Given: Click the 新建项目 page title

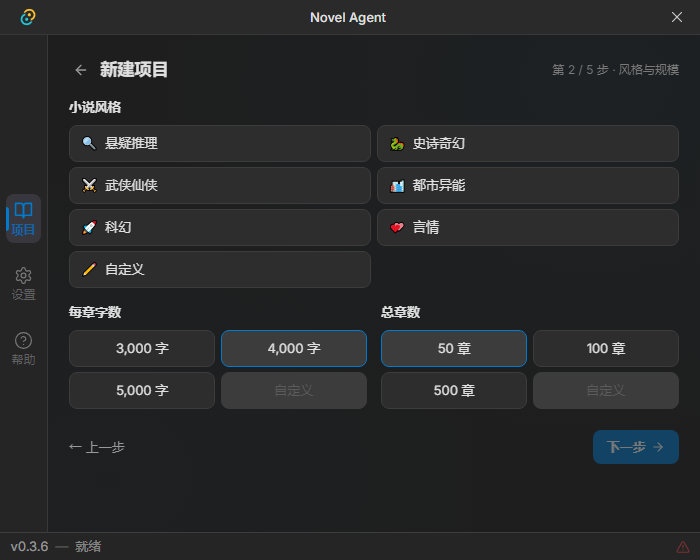Looking at the screenshot, I should 133,70.
